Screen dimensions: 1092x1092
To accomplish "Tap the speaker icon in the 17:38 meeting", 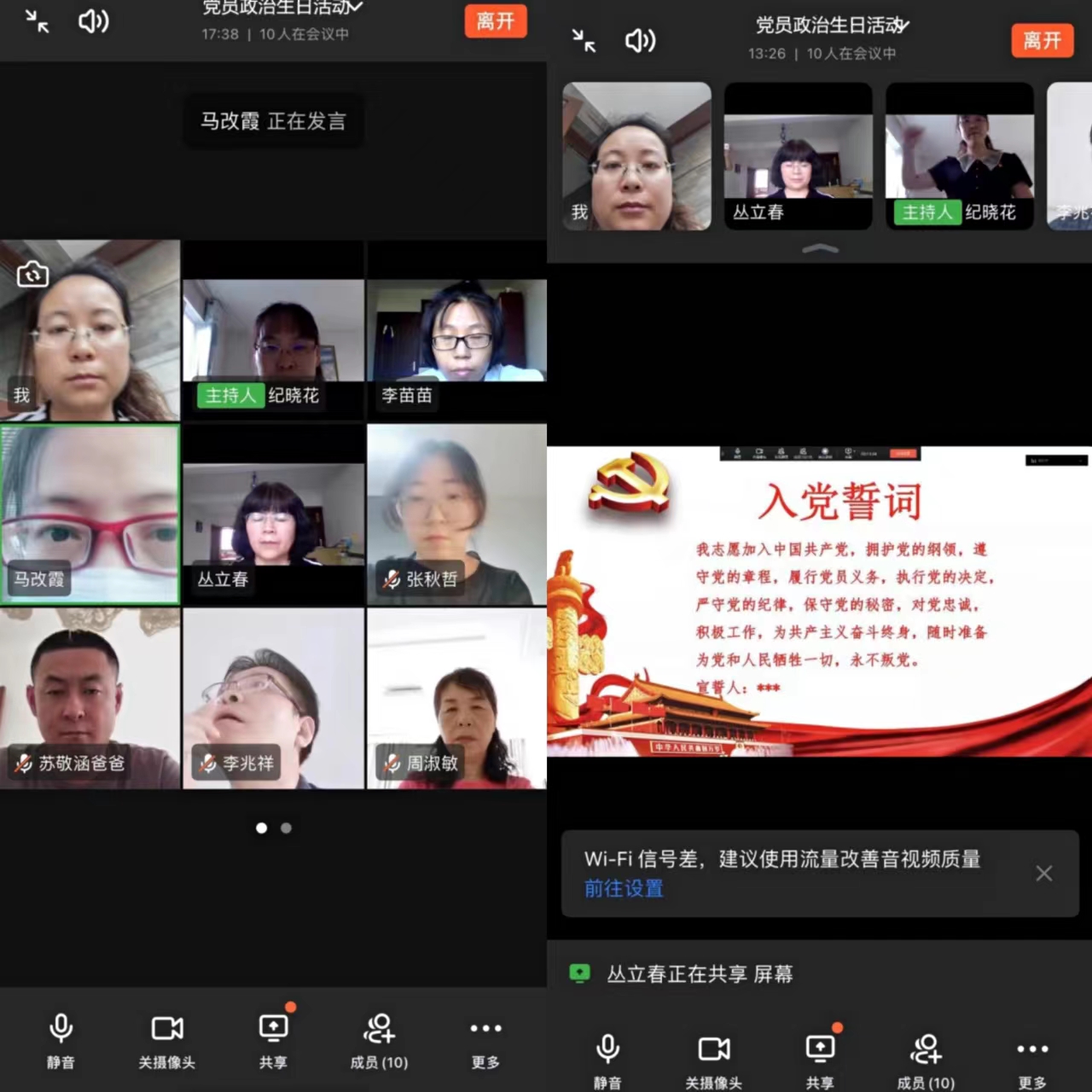I will pyautogui.click(x=93, y=21).
